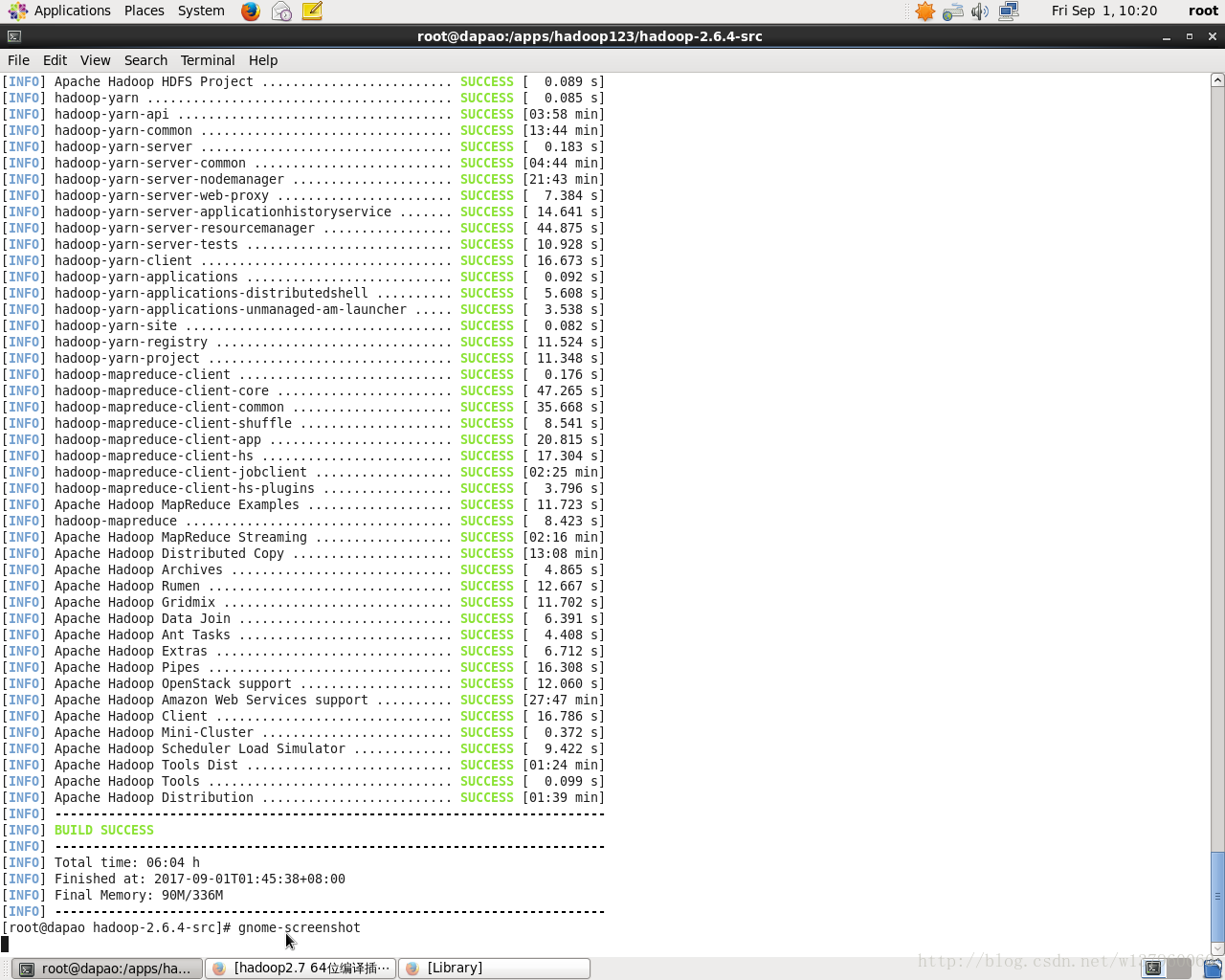
Task: Click the clock showing Fri Sep 1, 10:20
Action: [x=1104, y=11]
